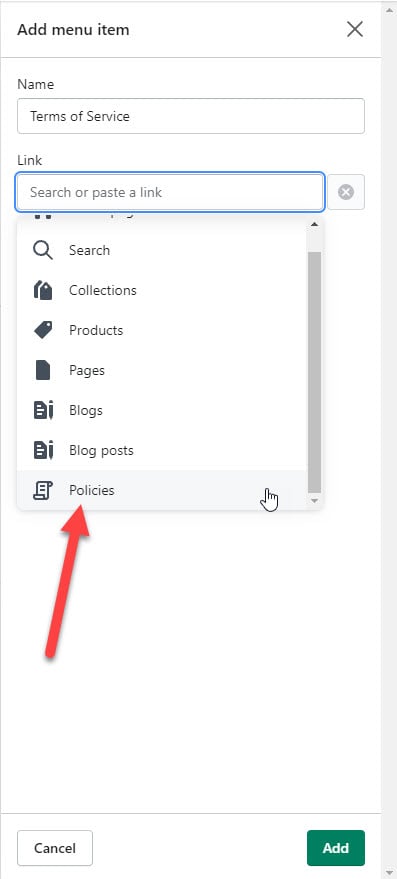Click the Search magnifier icon

(x=43, y=250)
